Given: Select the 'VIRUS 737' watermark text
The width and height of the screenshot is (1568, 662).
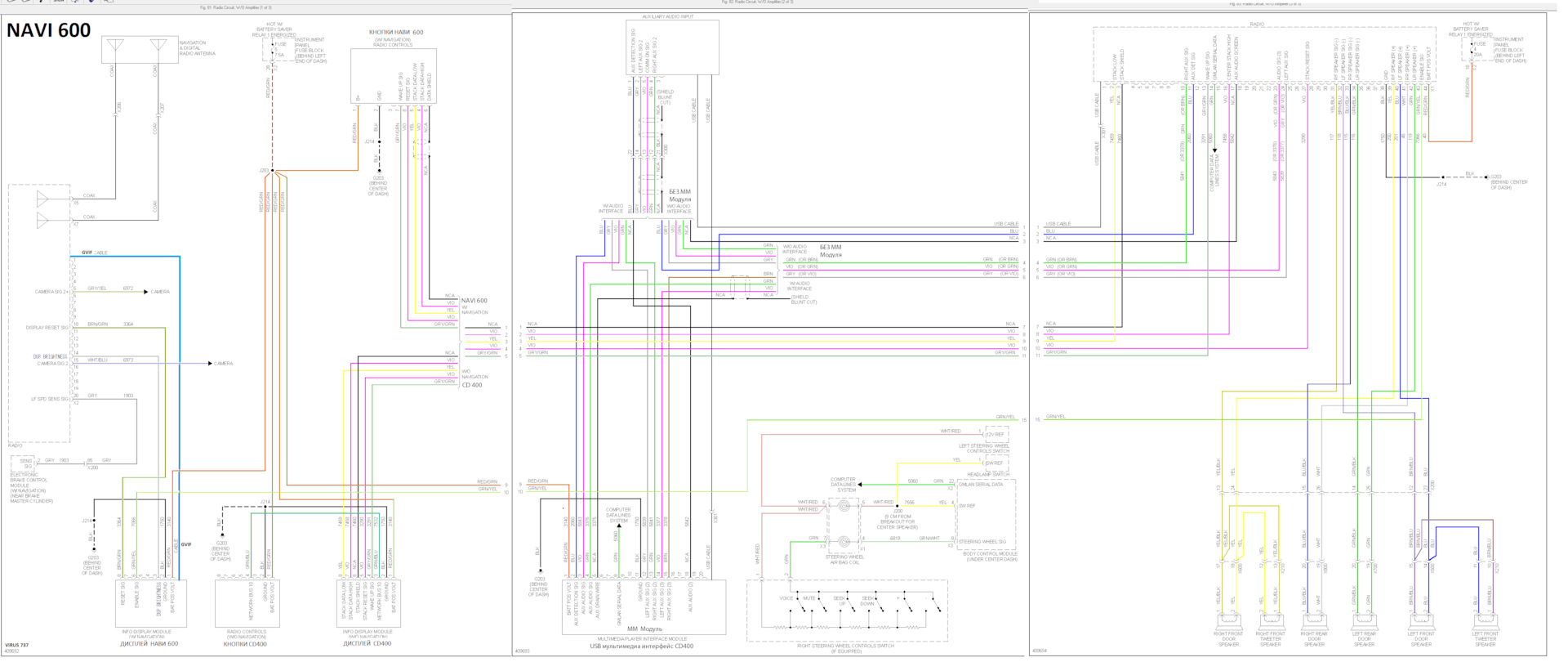Looking at the screenshot, I should pyautogui.click(x=16, y=646).
